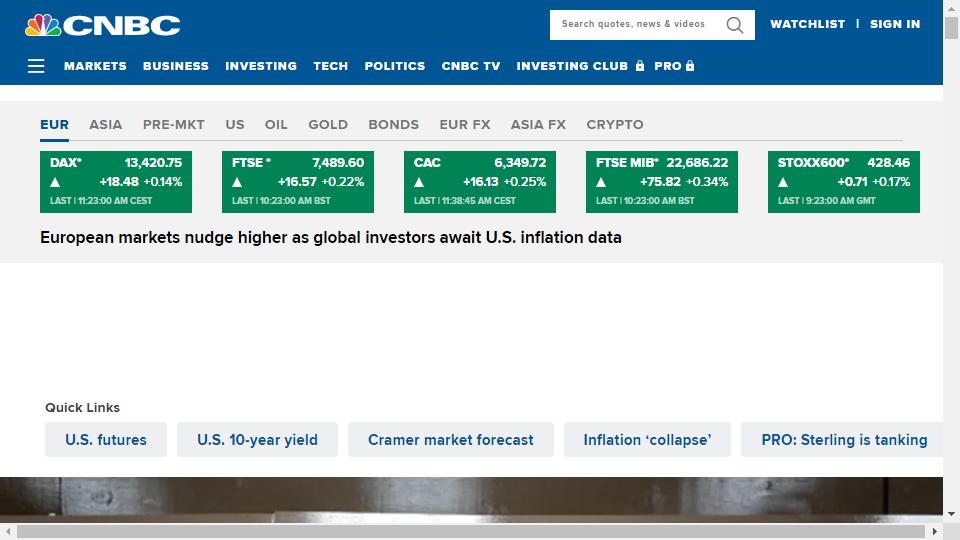The width and height of the screenshot is (960, 540).
Task: Click the DAX up-arrow indicator
Action: pyautogui.click(x=55, y=182)
